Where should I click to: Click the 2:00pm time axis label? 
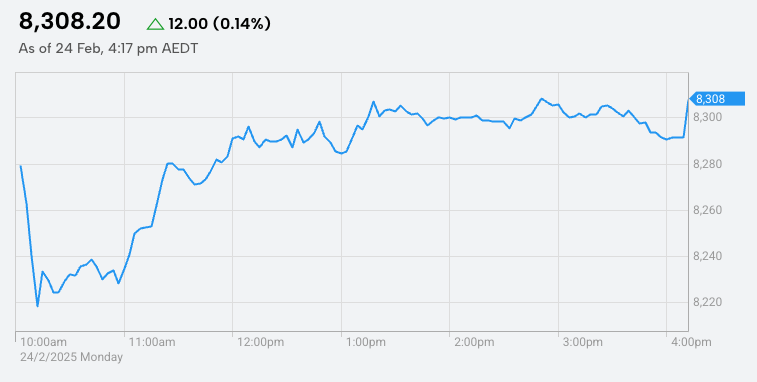[x=475, y=342]
